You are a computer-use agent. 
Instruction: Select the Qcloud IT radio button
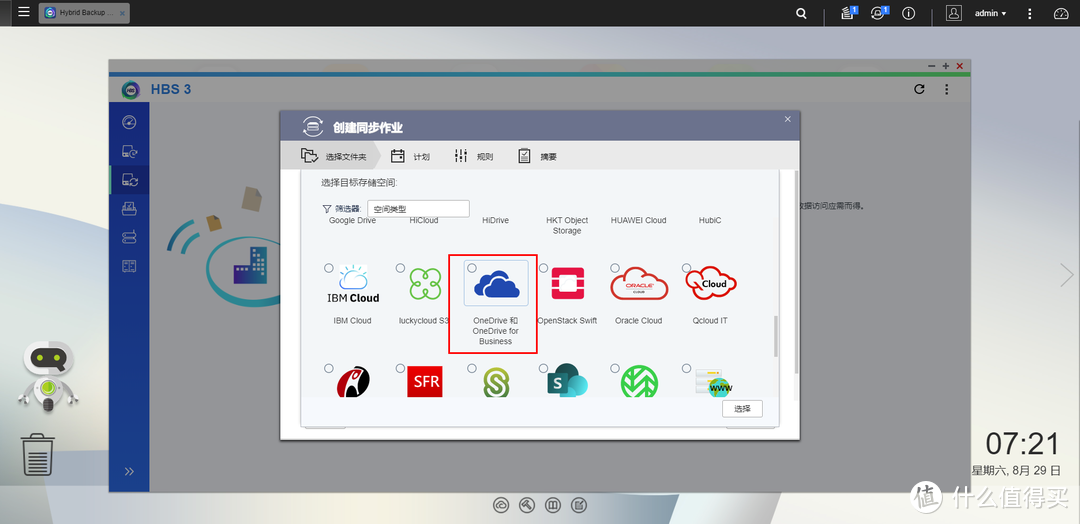tap(687, 268)
